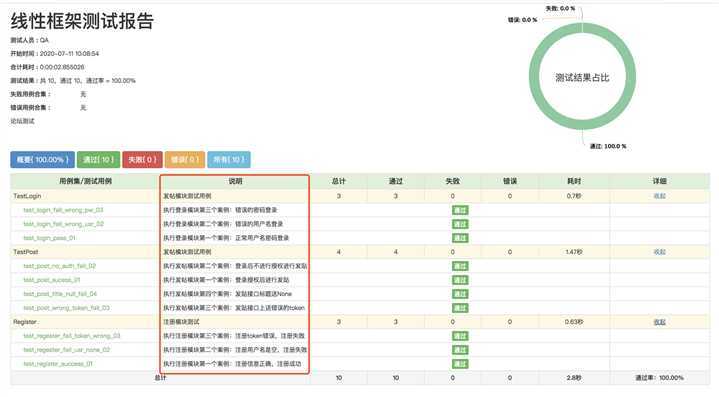Click the 测试结果占比 chart center label
This screenshot has height=397, width=719.
pos(582,77)
